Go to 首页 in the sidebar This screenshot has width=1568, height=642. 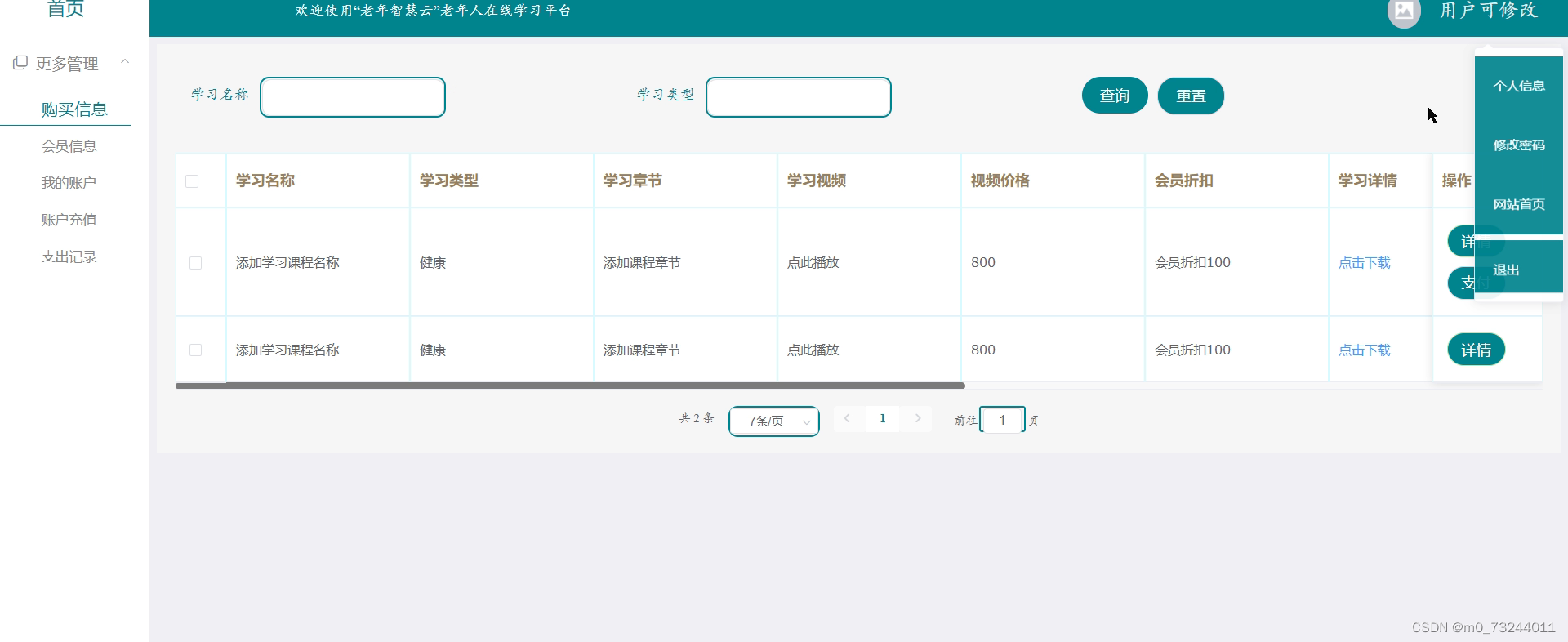tap(65, 9)
